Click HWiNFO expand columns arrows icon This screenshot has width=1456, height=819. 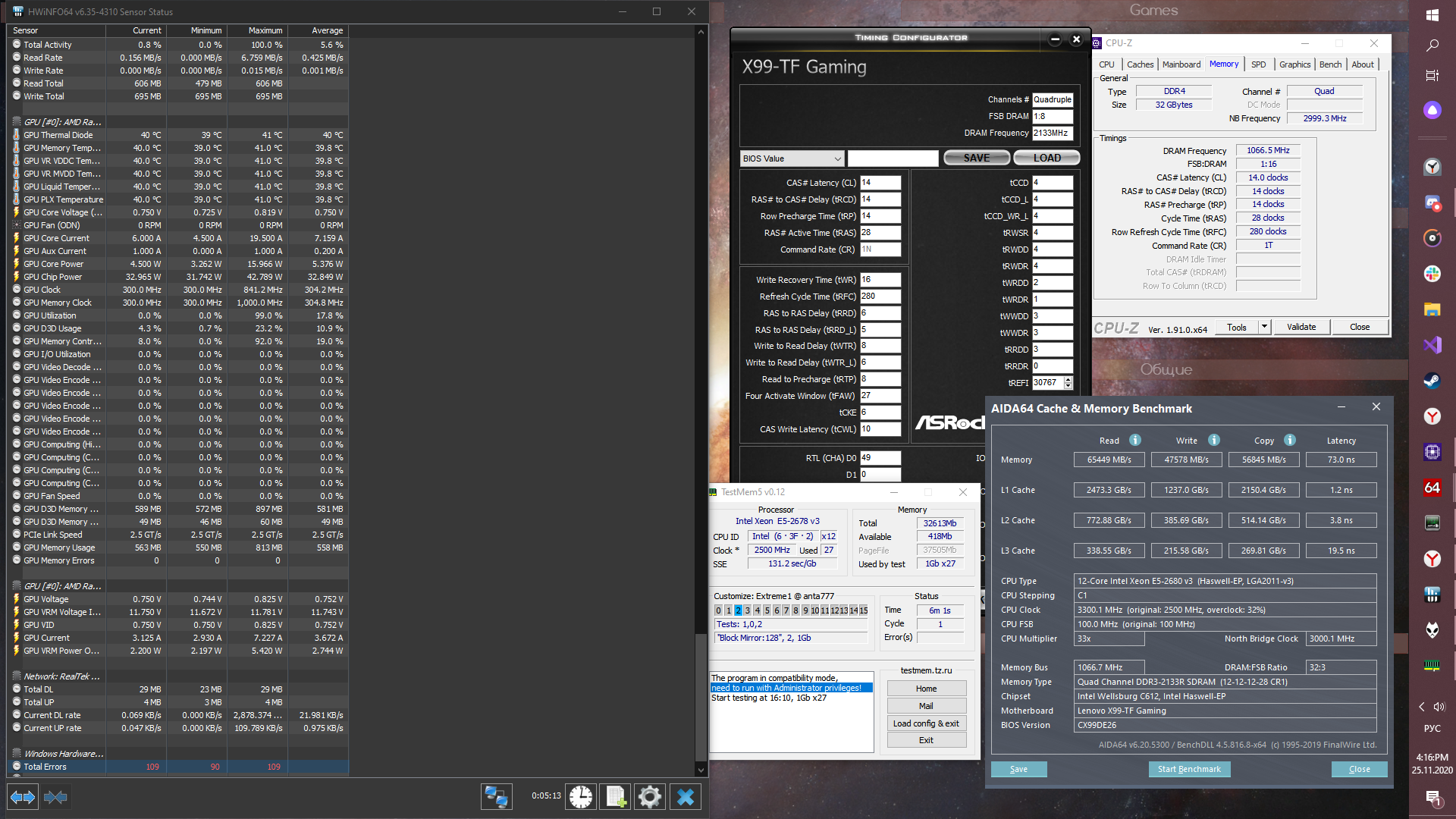point(23,797)
